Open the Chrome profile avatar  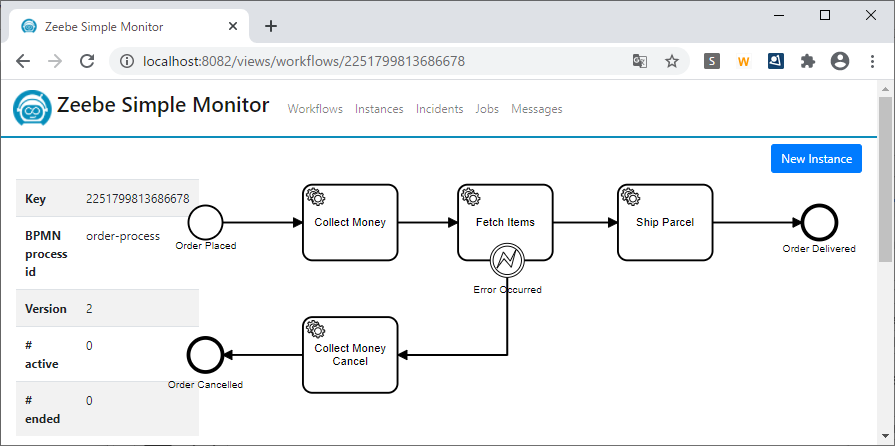840,61
